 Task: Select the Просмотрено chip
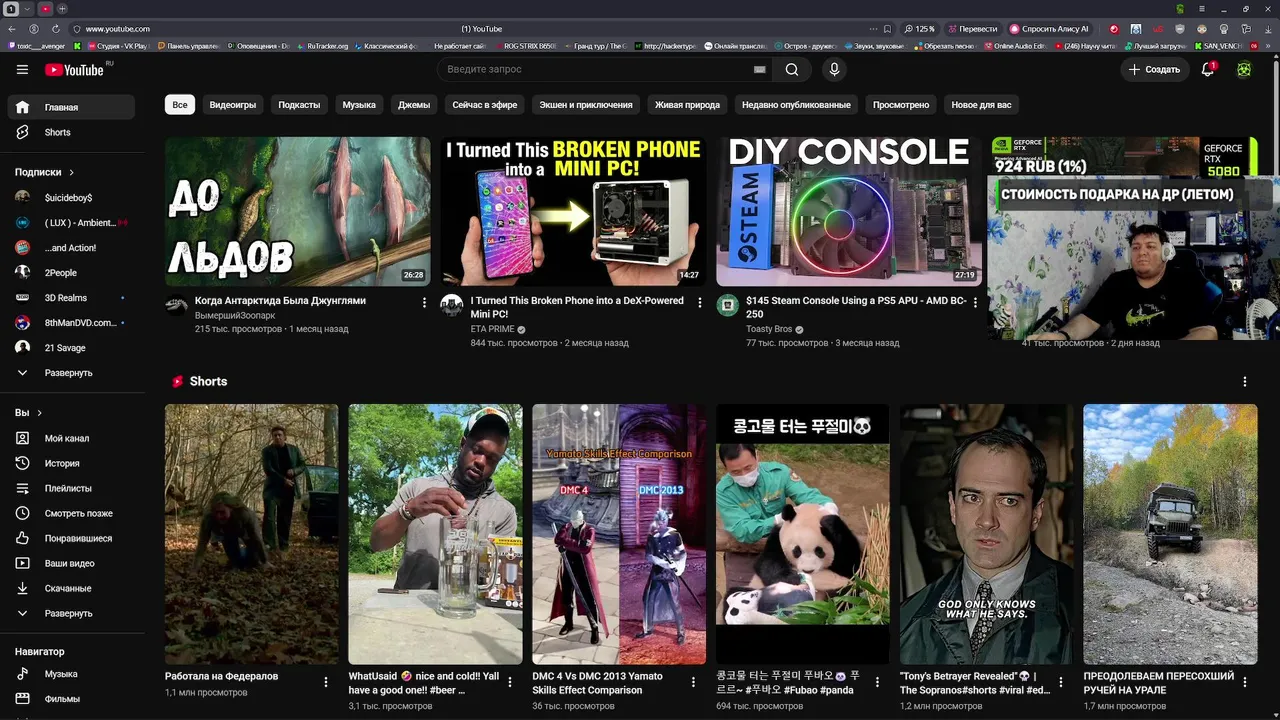point(901,104)
